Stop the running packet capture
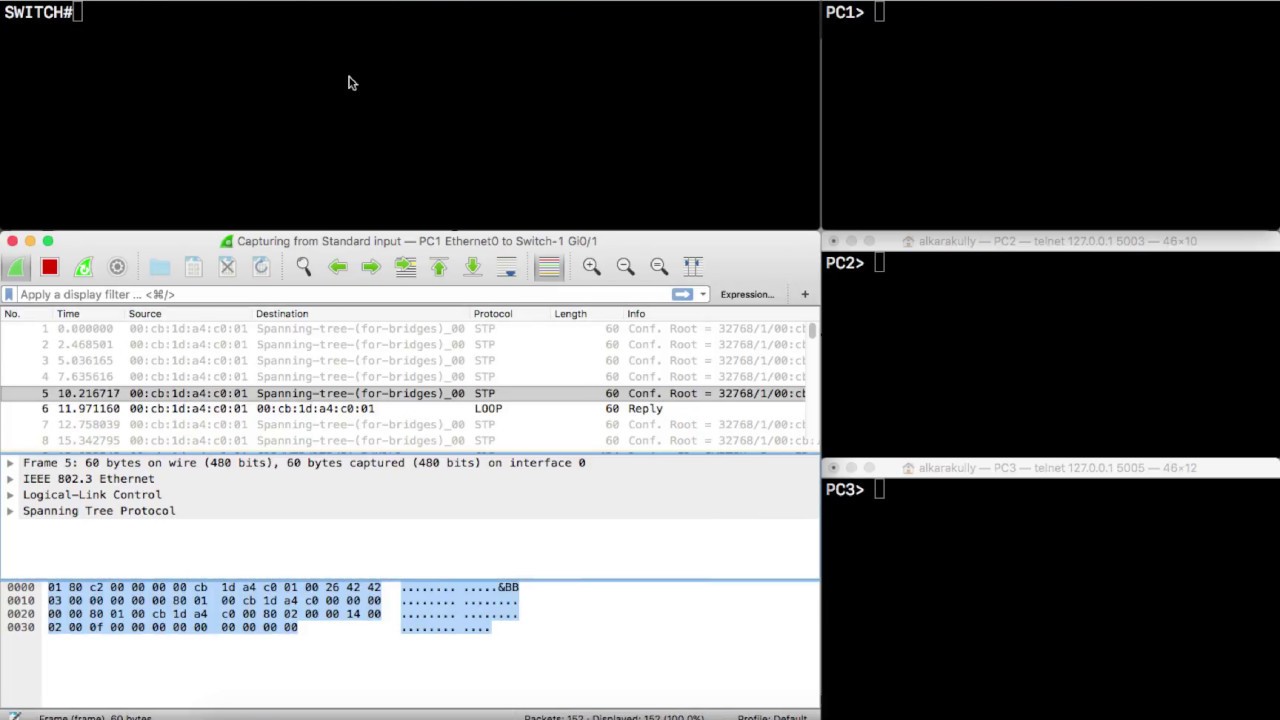1280x720 pixels. pos(49,267)
